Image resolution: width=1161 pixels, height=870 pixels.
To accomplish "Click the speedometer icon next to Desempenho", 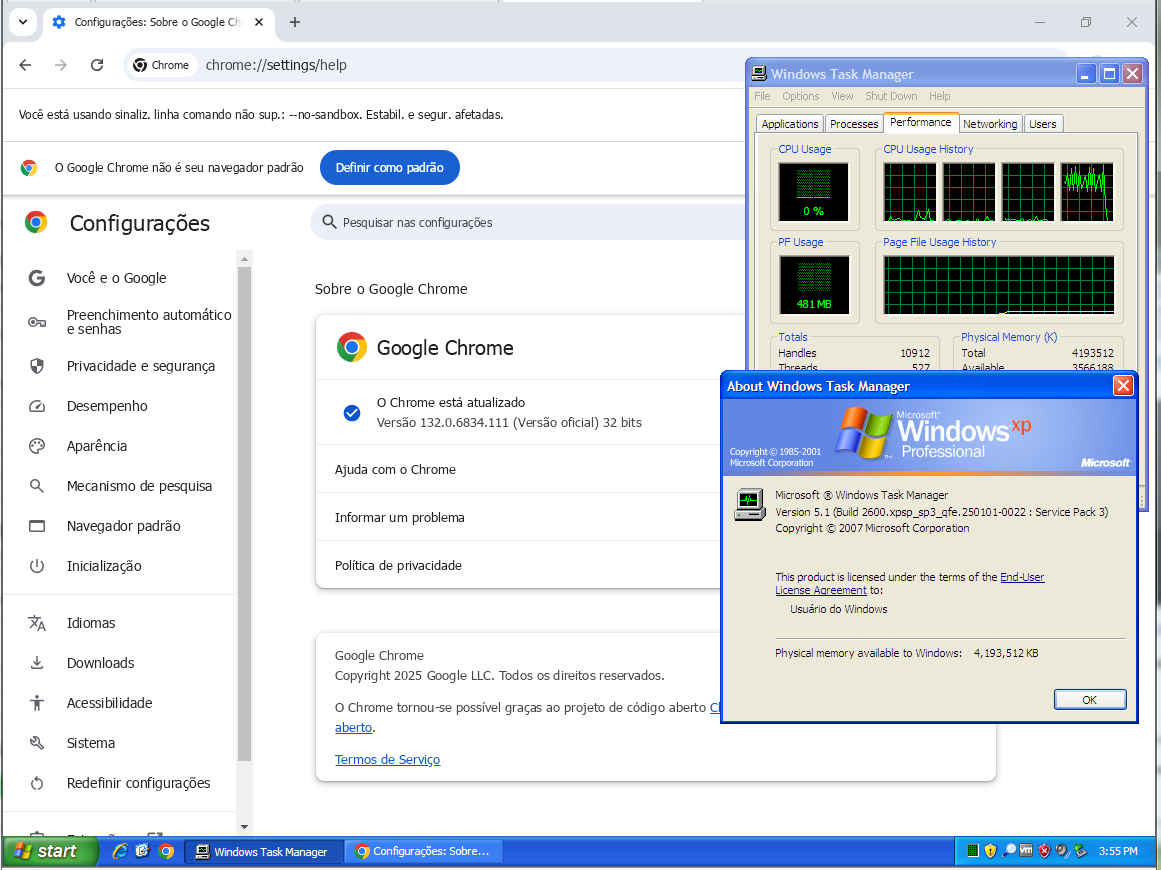I will pos(37,406).
